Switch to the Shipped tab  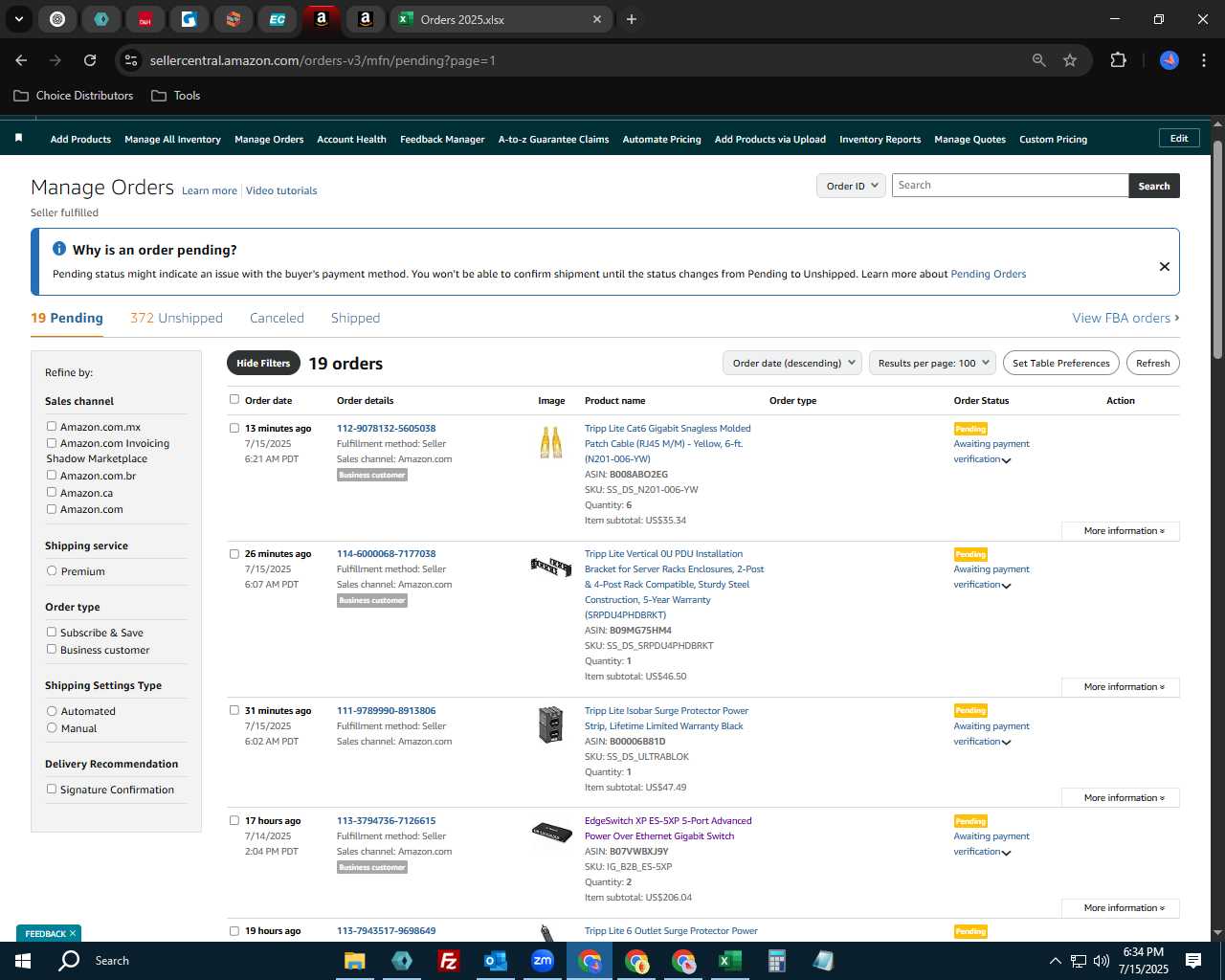[x=355, y=318]
